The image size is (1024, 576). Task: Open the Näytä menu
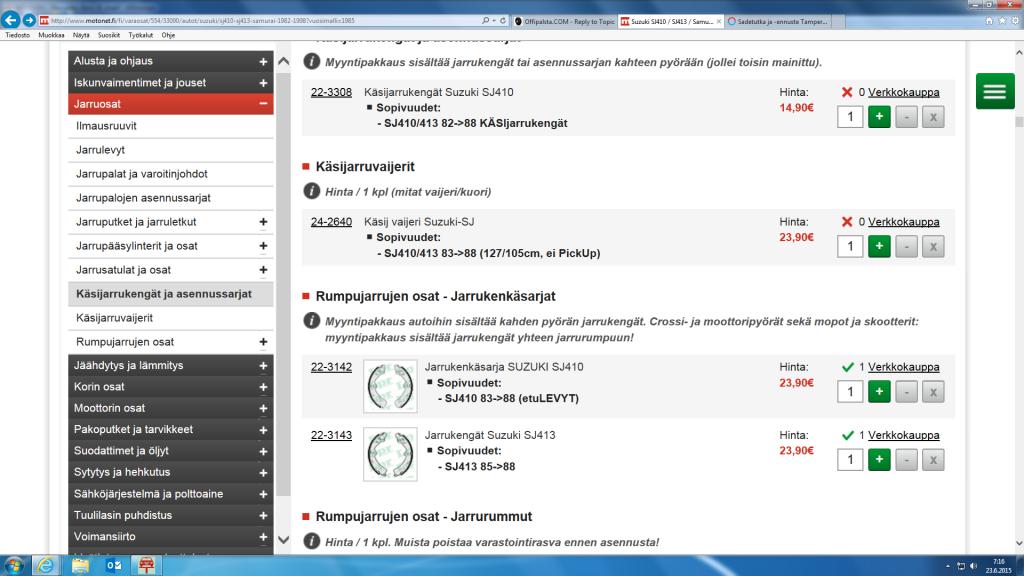tap(81, 35)
